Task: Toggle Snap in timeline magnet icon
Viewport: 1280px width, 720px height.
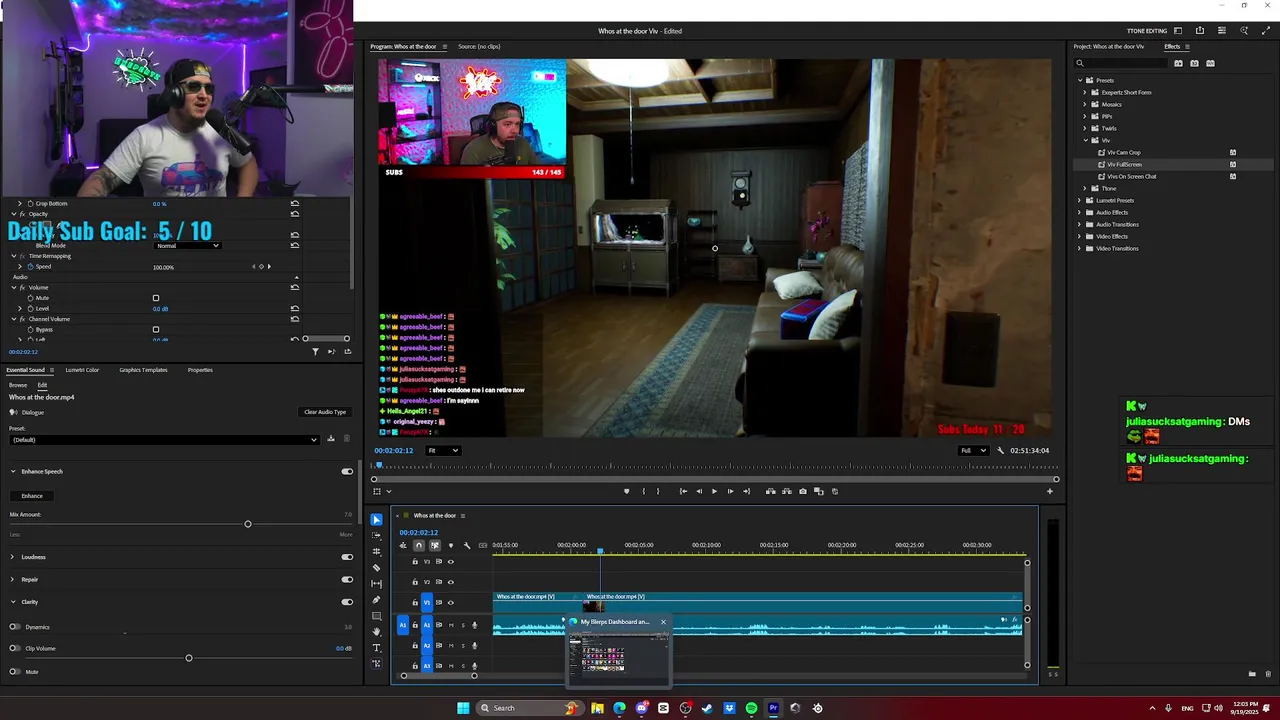Action: (419, 545)
